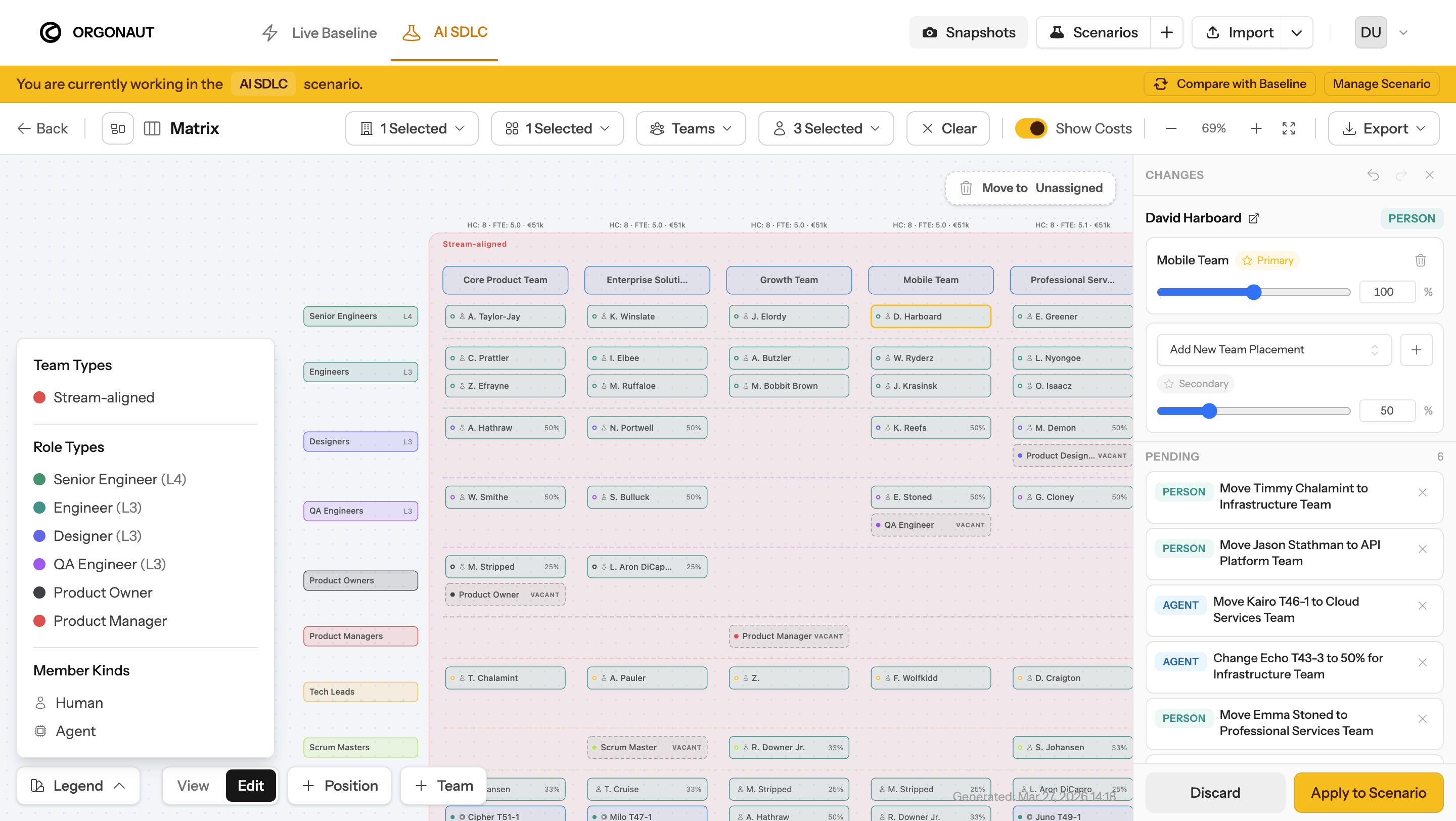Open the Teams grouping dropdown
This screenshot has height=821, width=1456.
pyautogui.click(x=691, y=129)
